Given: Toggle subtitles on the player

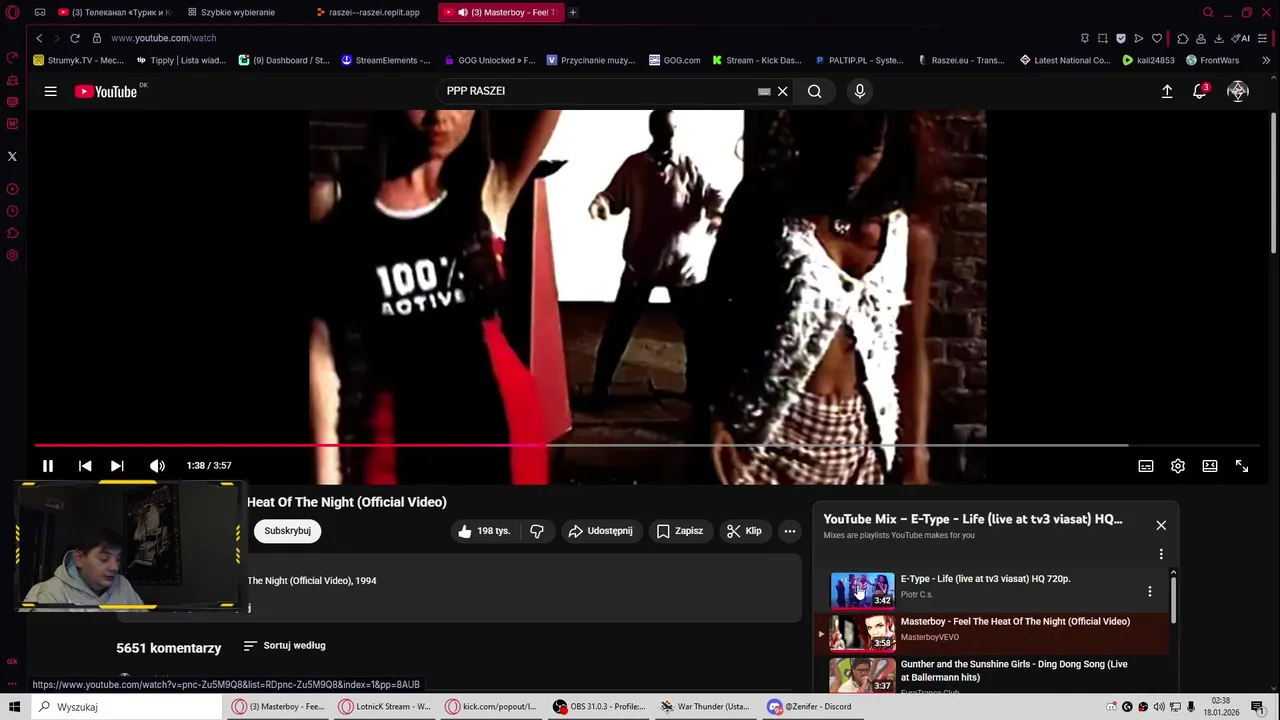Looking at the screenshot, I should tap(1146, 466).
